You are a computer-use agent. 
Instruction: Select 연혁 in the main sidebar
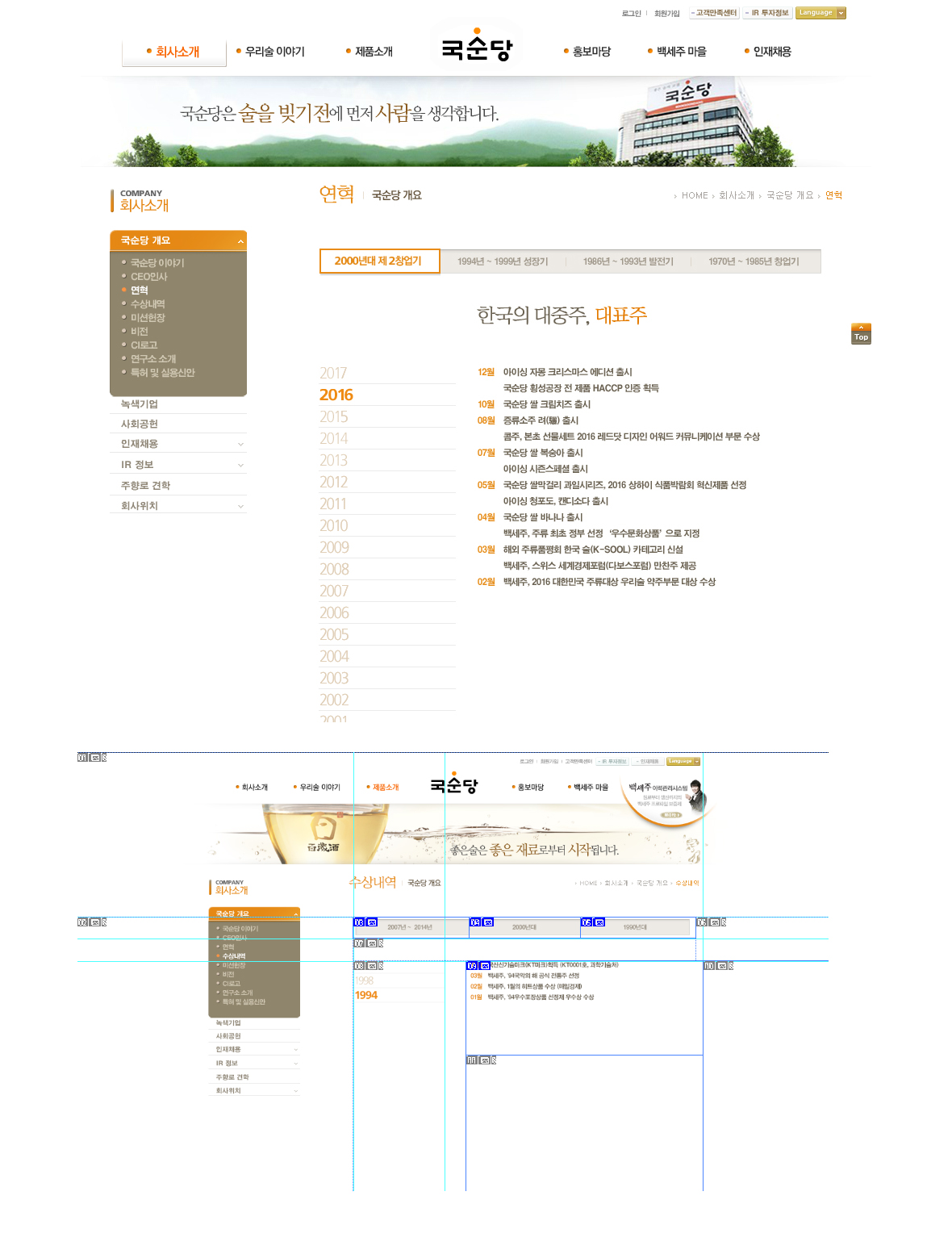[x=139, y=291]
